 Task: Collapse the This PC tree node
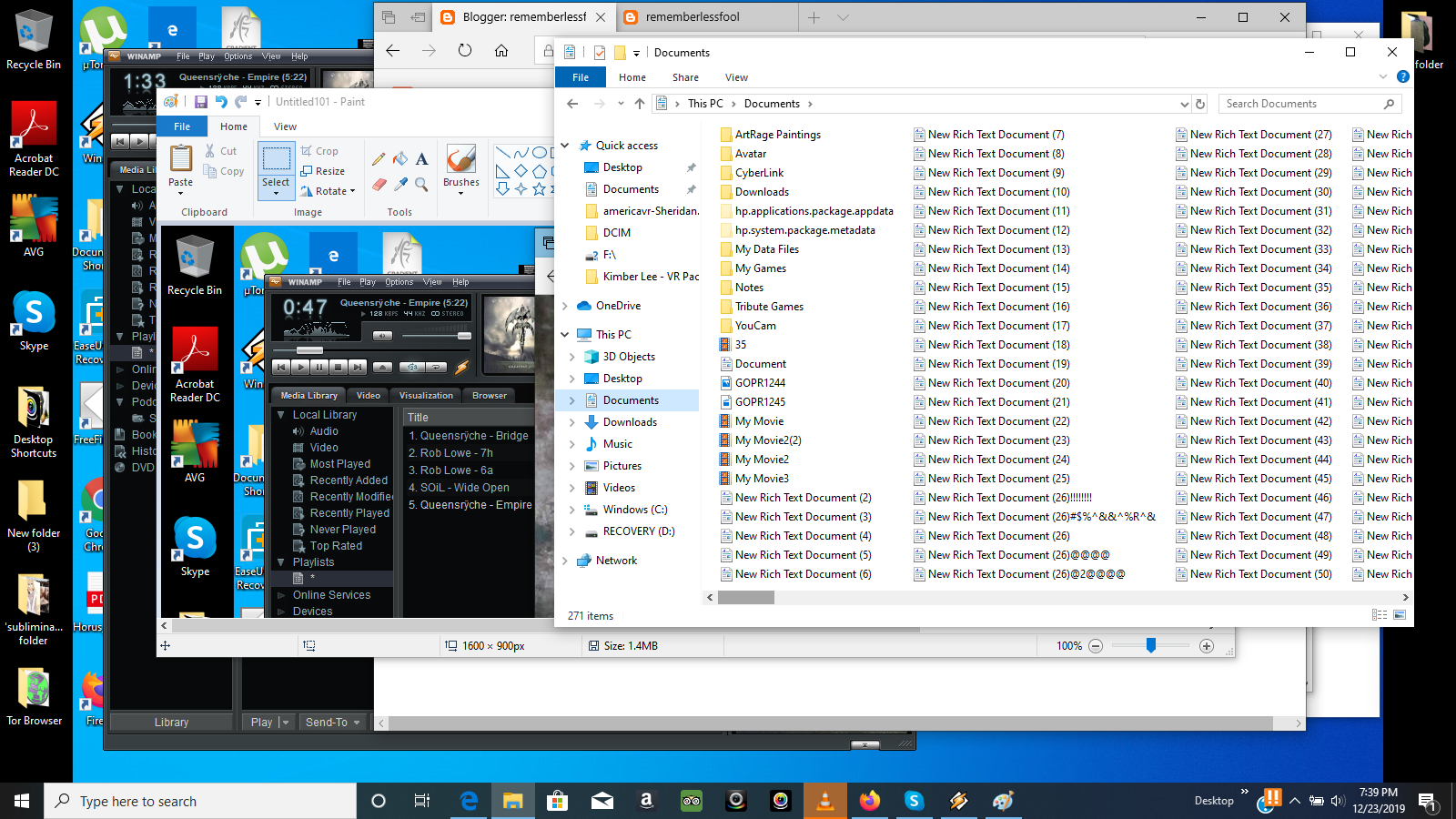click(x=565, y=335)
